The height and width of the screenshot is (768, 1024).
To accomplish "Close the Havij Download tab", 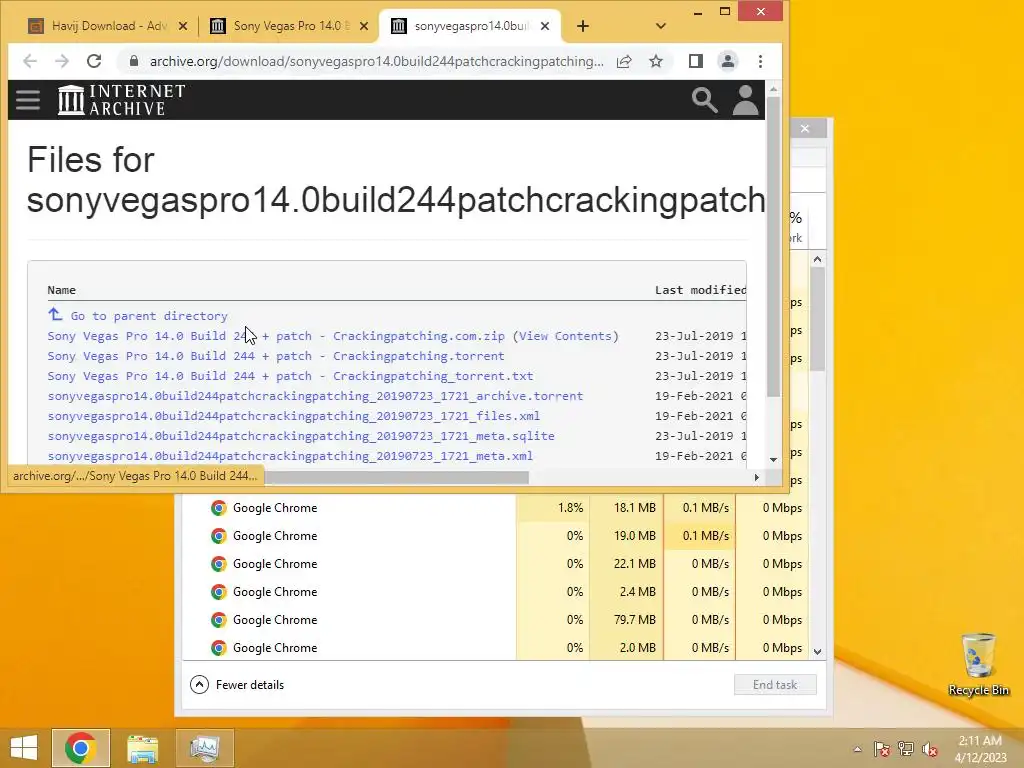I will pos(183,26).
